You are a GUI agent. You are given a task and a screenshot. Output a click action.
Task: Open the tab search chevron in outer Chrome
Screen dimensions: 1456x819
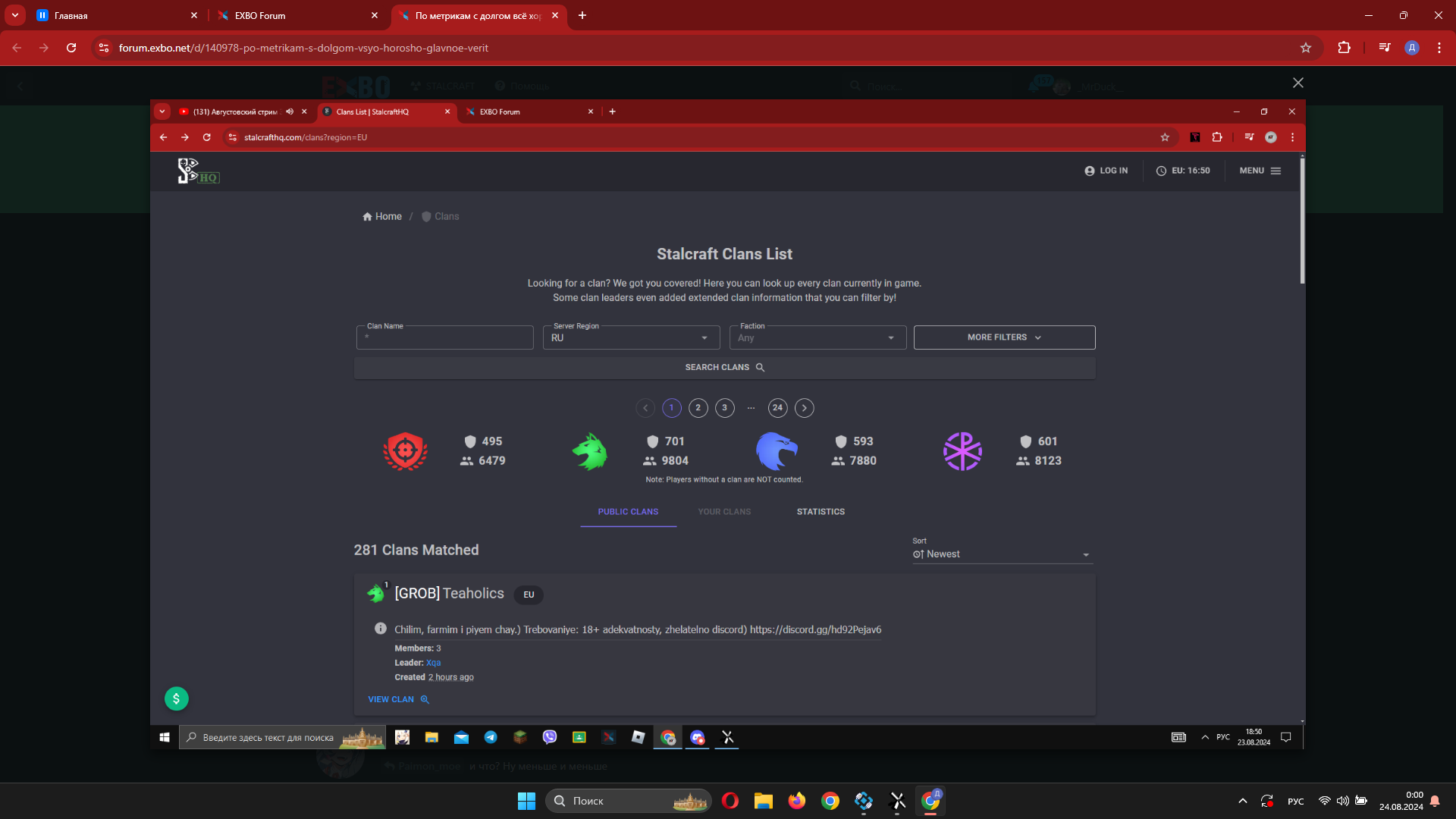(14, 15)
